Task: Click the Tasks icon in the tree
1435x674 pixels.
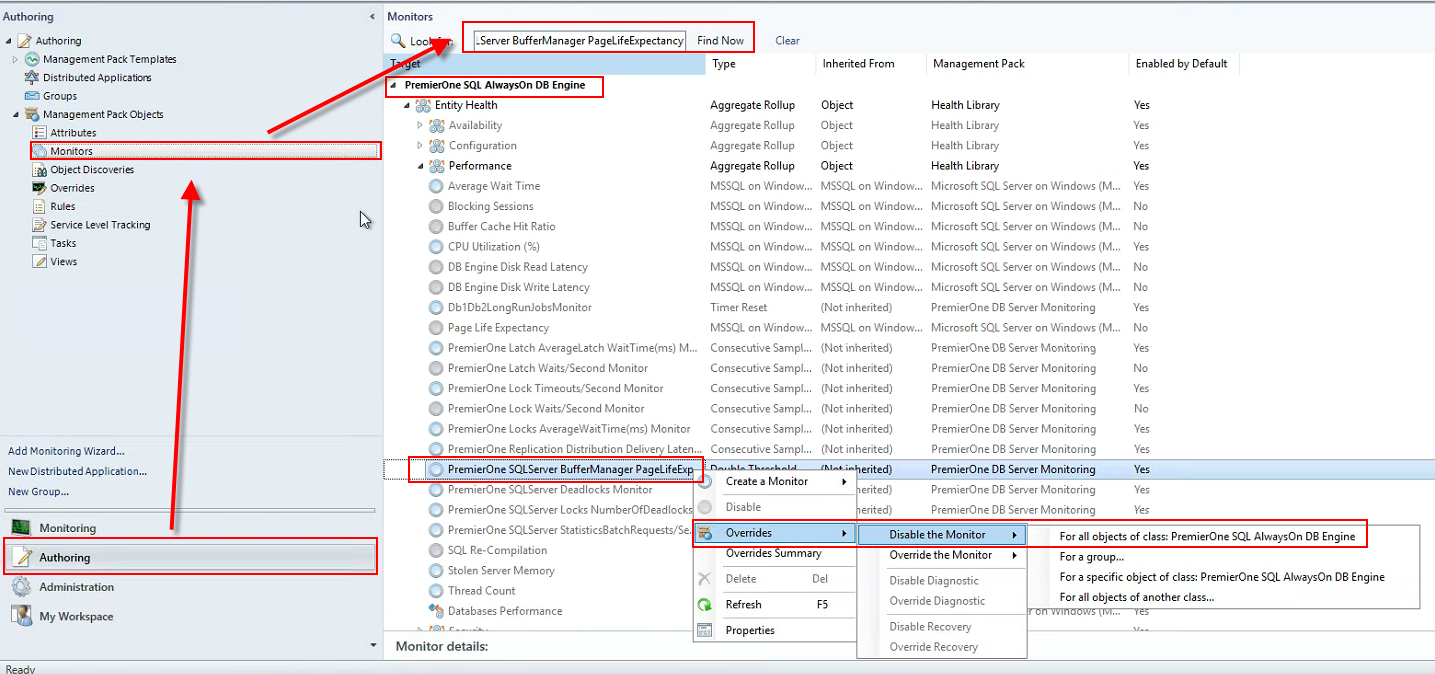Action: (40, 243)
